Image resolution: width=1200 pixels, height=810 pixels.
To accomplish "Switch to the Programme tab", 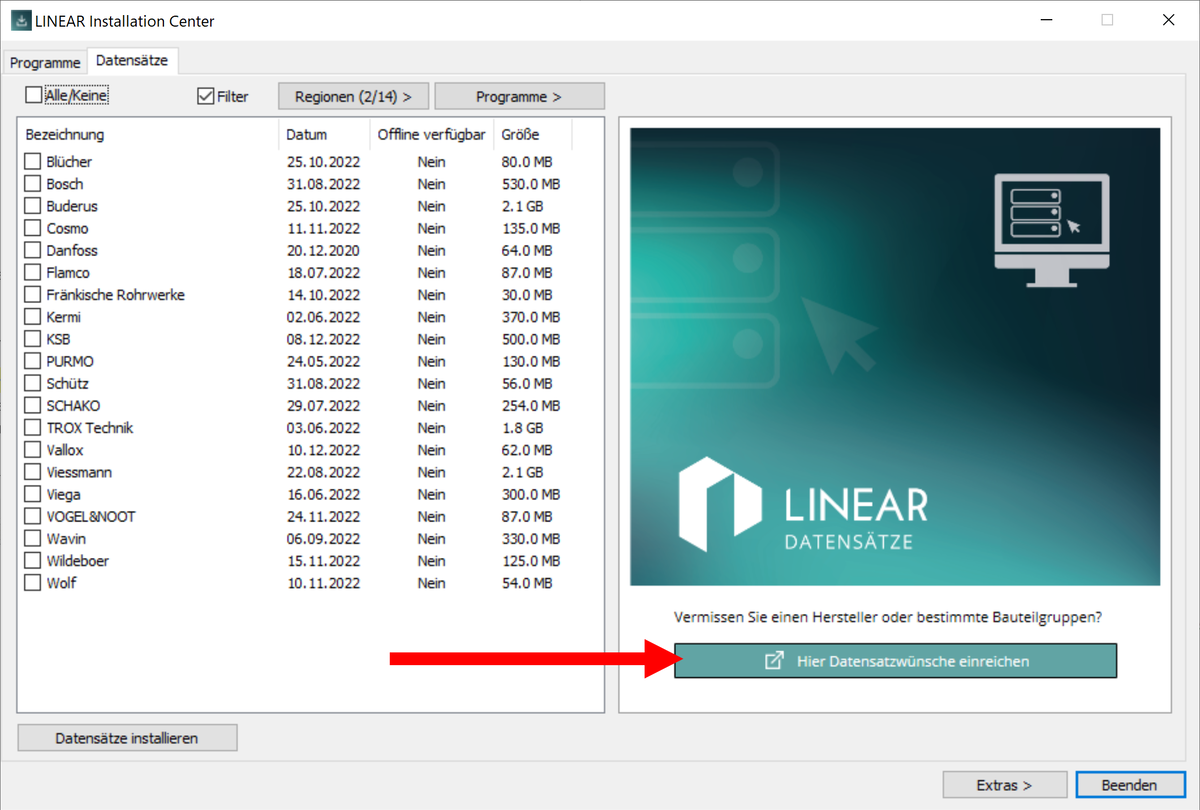I will point(45,62).
